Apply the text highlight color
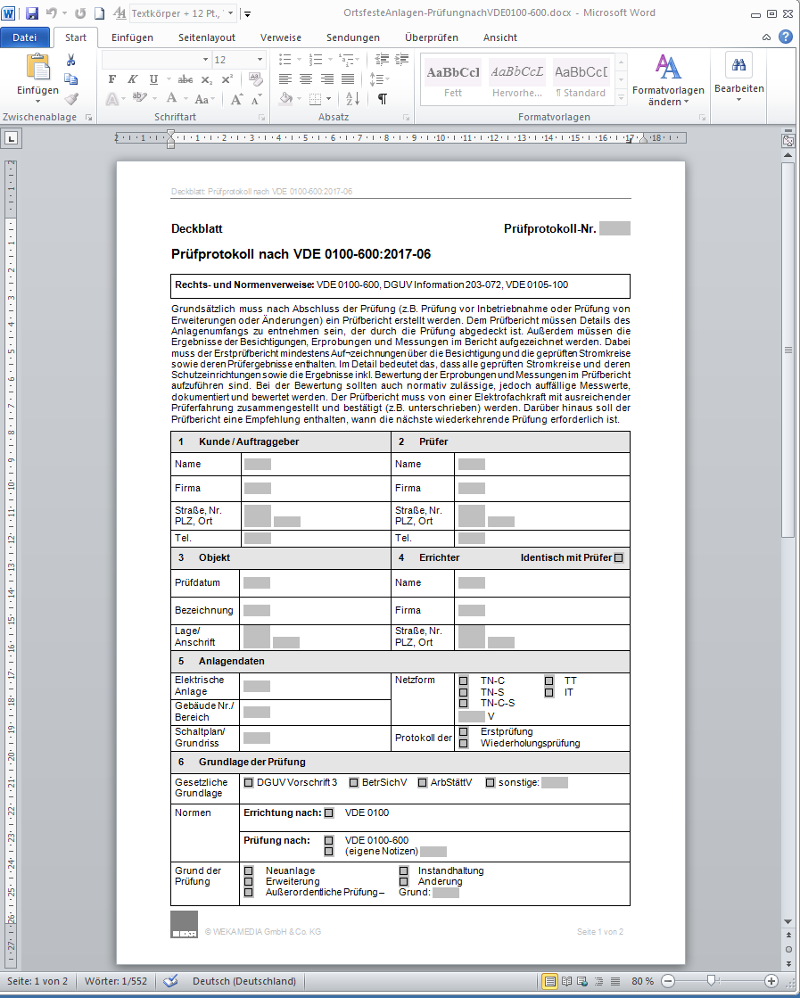Viewport: 800px width, 998px height. tap(139, 99)
